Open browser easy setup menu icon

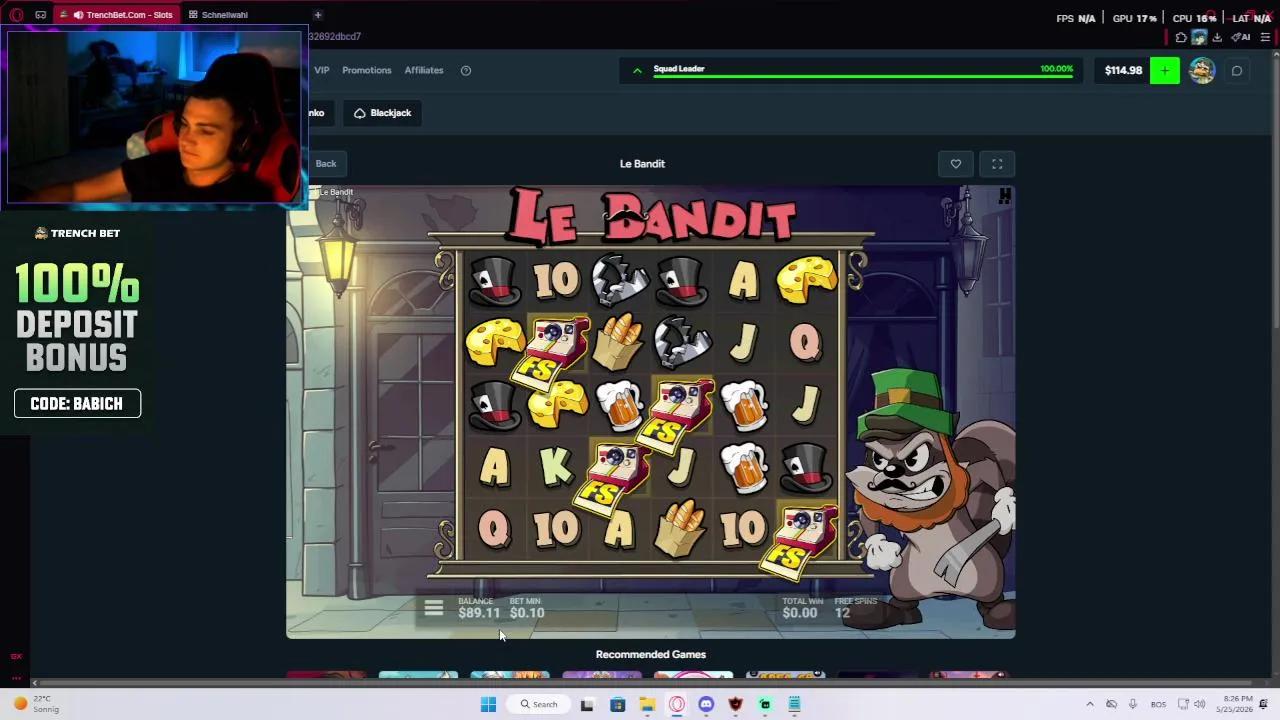[x=1265, y=37]
